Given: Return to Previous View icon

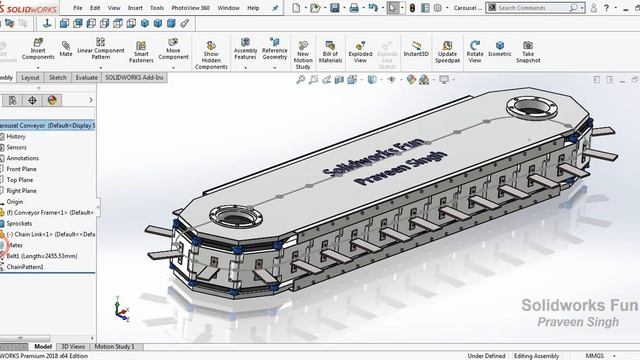Looking at the screenshot, I should tap(327, 80).
